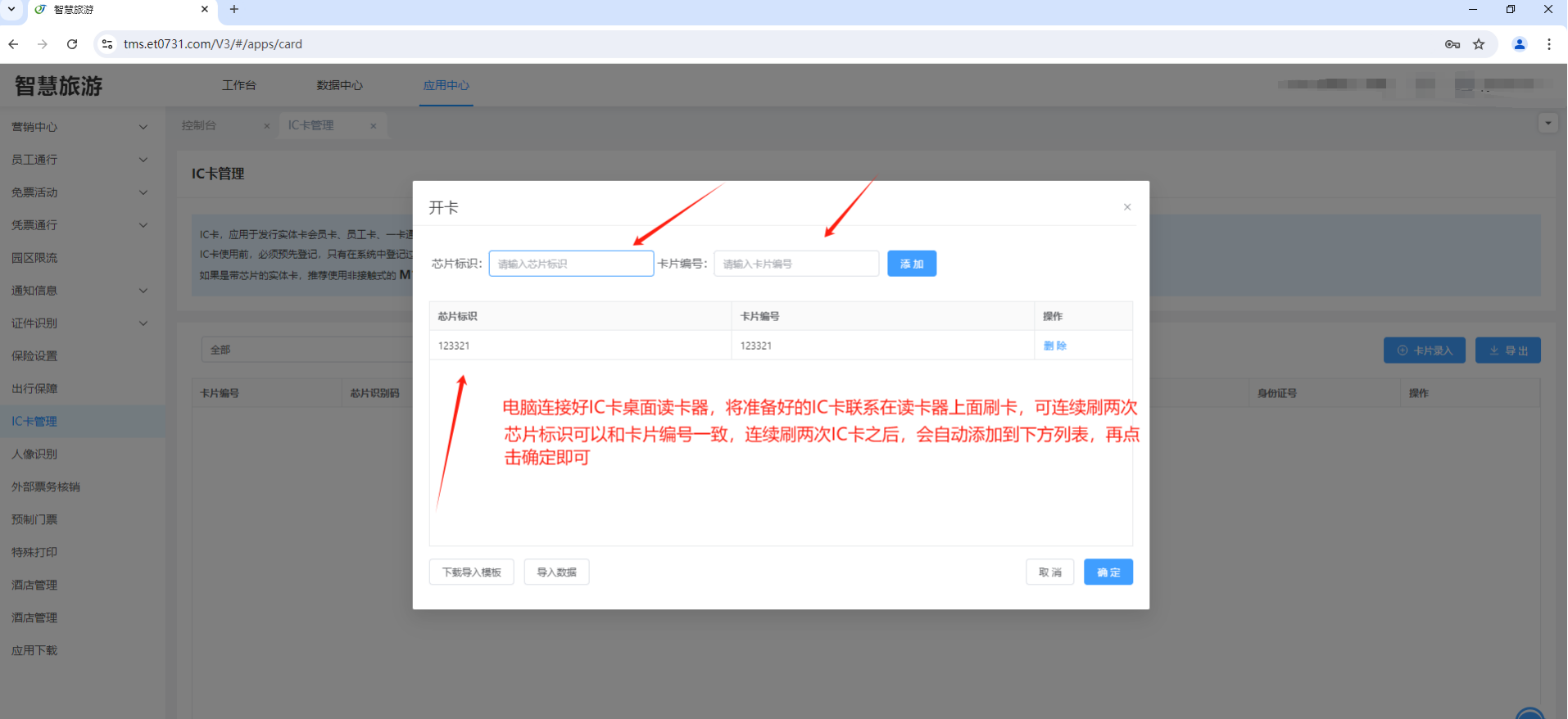The width and height of the screenshot is (1568, 719).
Task: Confirm with the 确定 button
Action: pyautogui.click(x=1108, y=572)
